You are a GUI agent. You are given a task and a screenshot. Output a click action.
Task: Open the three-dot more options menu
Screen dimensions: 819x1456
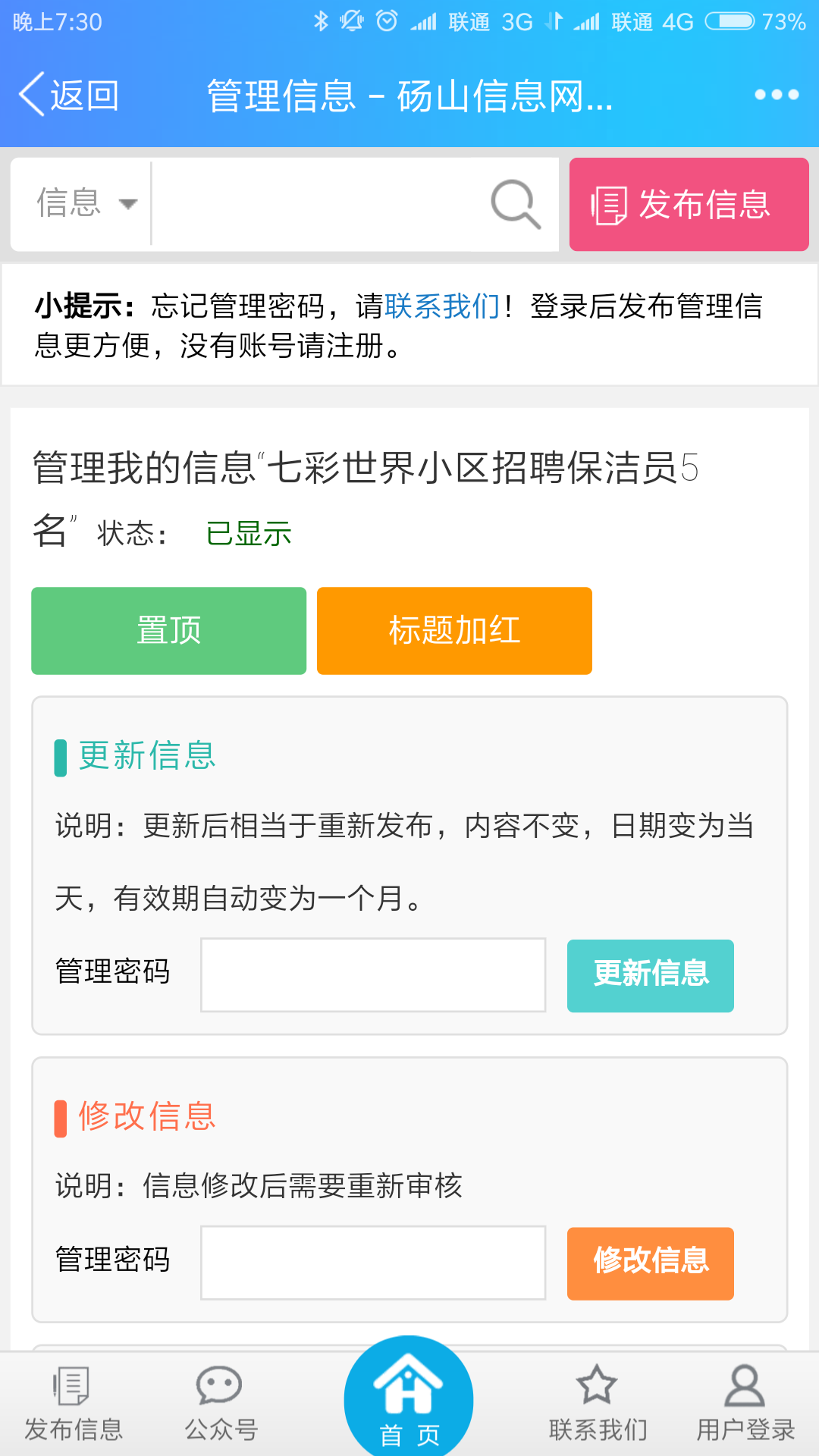click(777, 95)
